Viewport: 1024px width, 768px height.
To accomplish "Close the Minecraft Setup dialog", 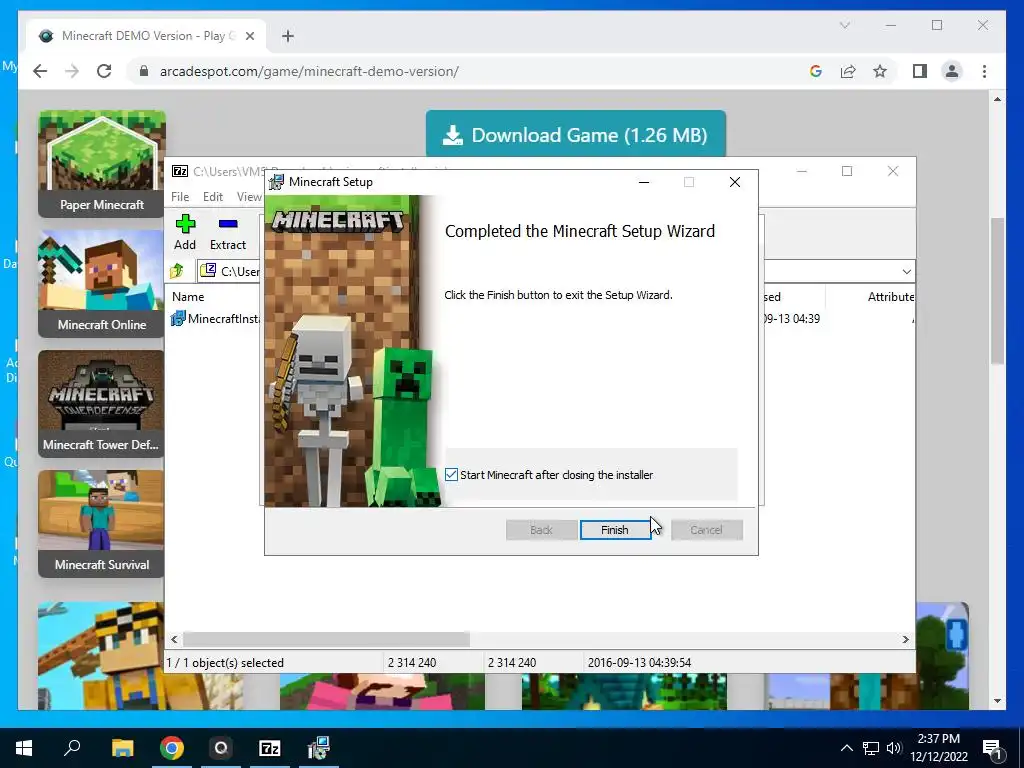I will 735,182.
